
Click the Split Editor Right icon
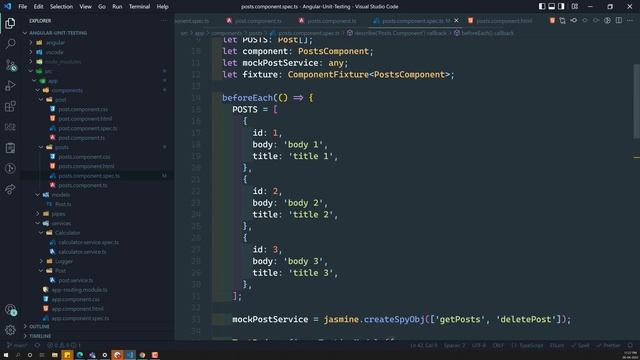click(x=619, y=20)
